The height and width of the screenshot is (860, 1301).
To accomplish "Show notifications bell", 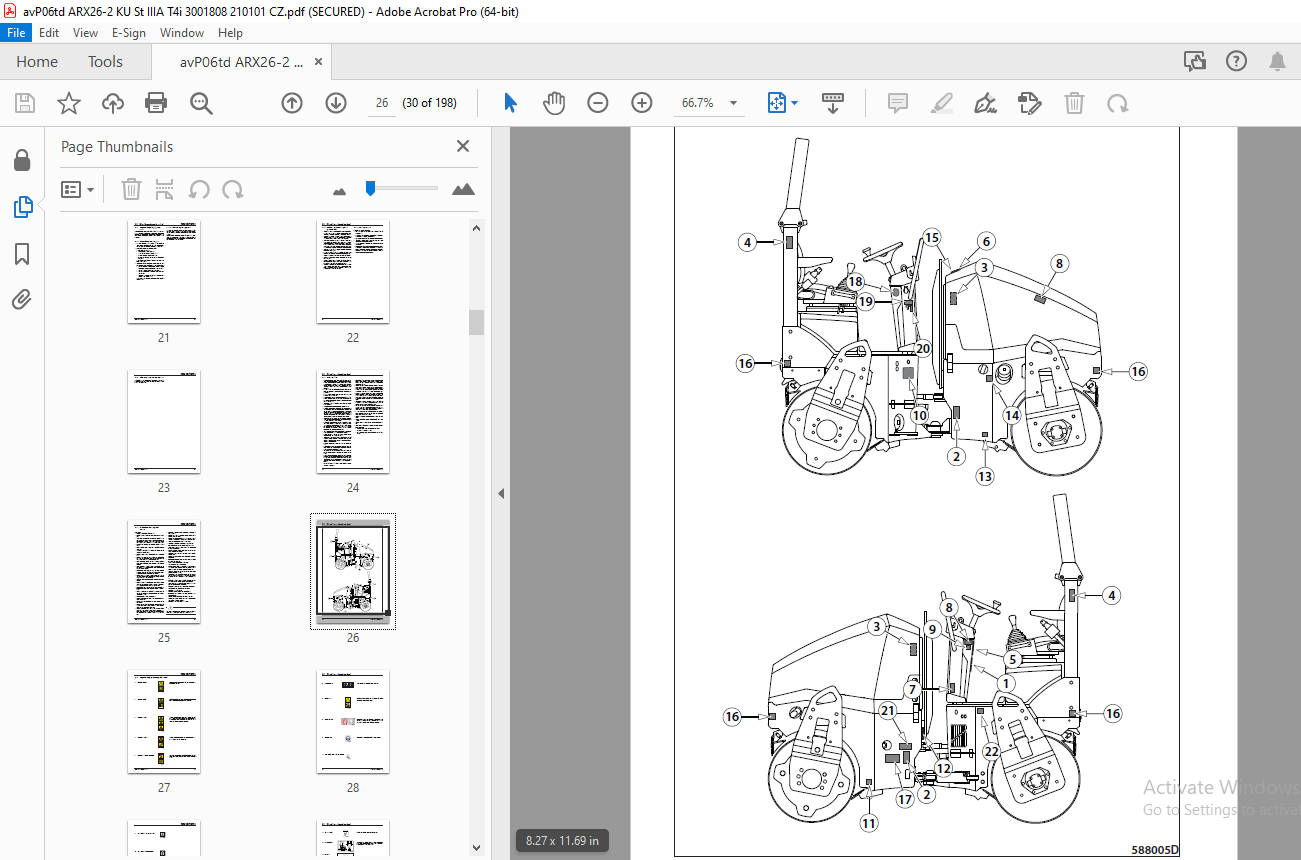I will [1277, 61].
